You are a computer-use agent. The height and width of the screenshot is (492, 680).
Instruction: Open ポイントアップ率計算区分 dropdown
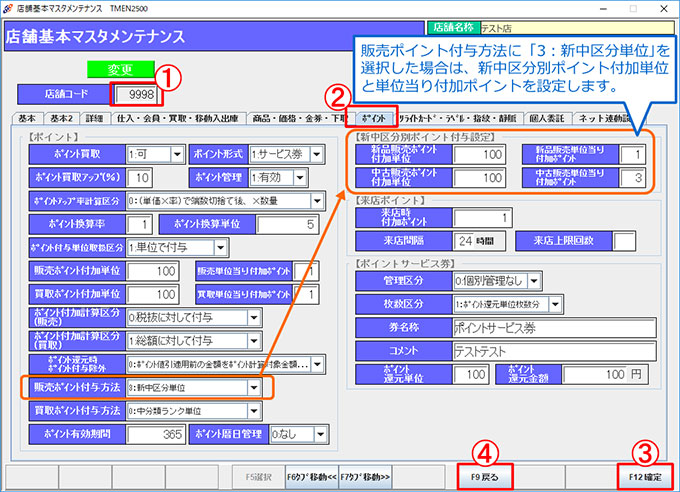click(317, 201)
